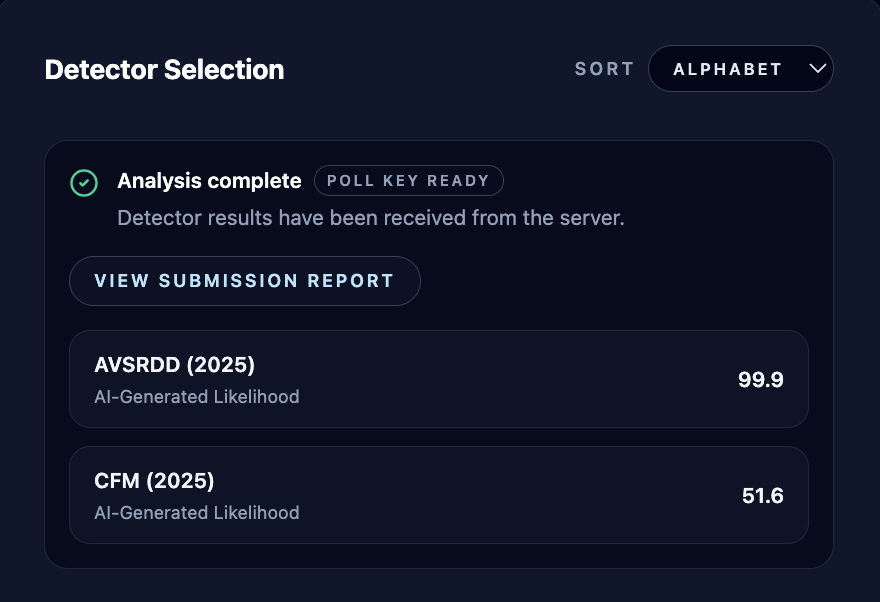Select the CFM (2025) detector title

(x=154, y=481)
